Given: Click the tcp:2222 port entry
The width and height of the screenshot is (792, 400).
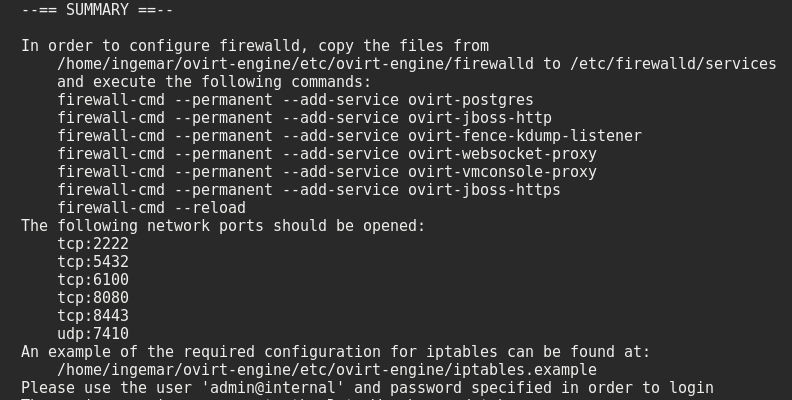Looking at the screenshot, I should pos(93,244).
